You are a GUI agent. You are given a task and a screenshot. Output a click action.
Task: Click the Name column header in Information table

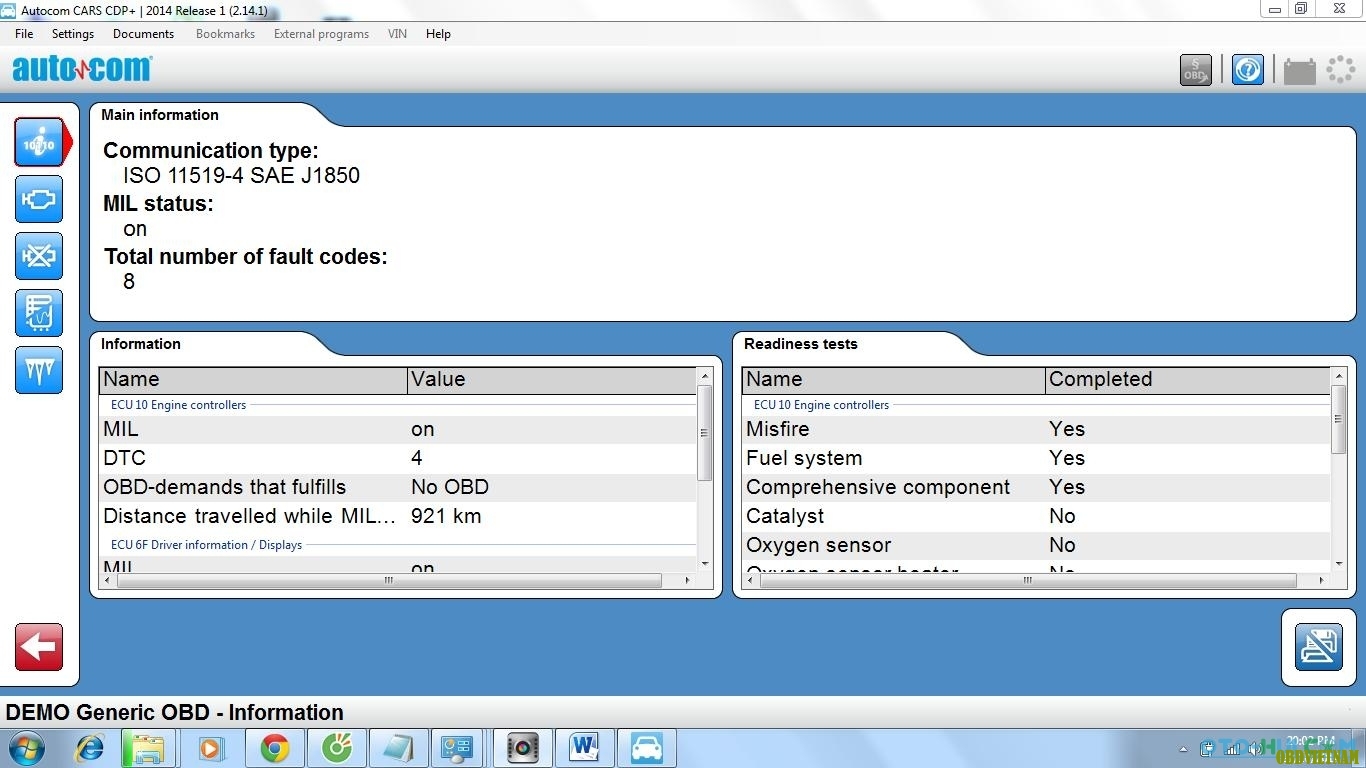(x=253, y=379)
